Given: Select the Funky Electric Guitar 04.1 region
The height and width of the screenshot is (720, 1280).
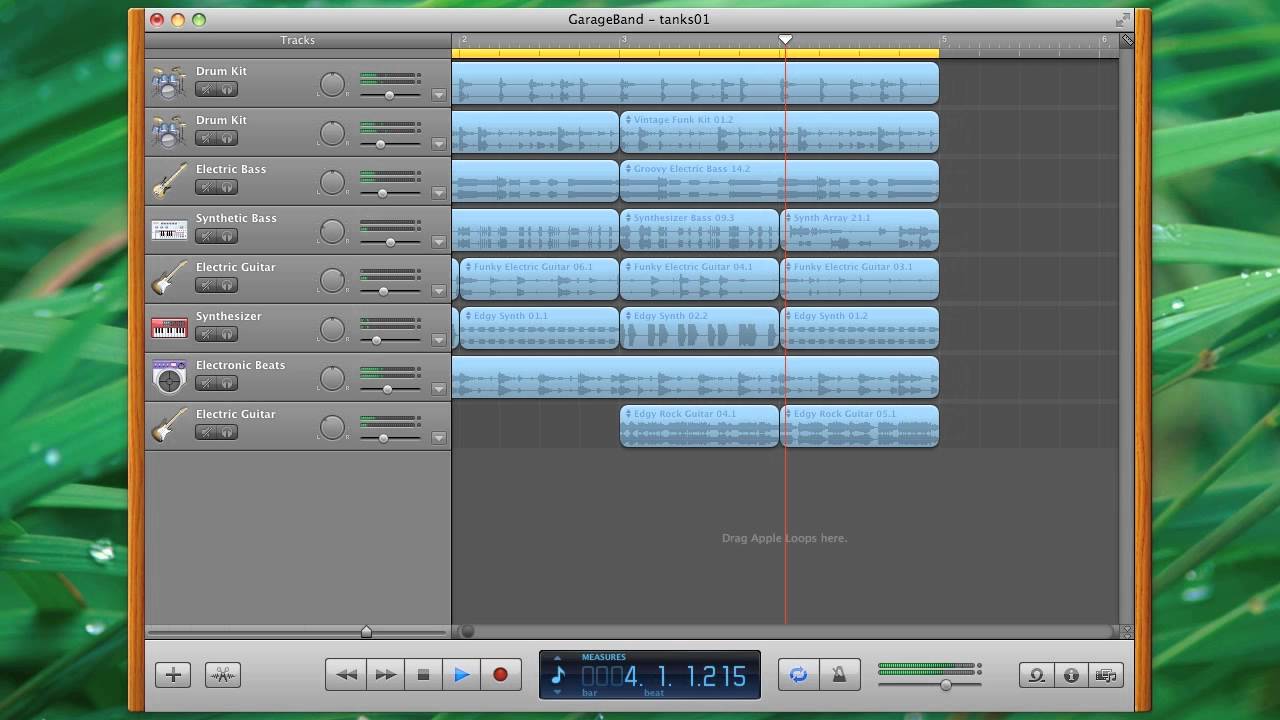Looking at the screenshot, I should (x=699, y=279).
